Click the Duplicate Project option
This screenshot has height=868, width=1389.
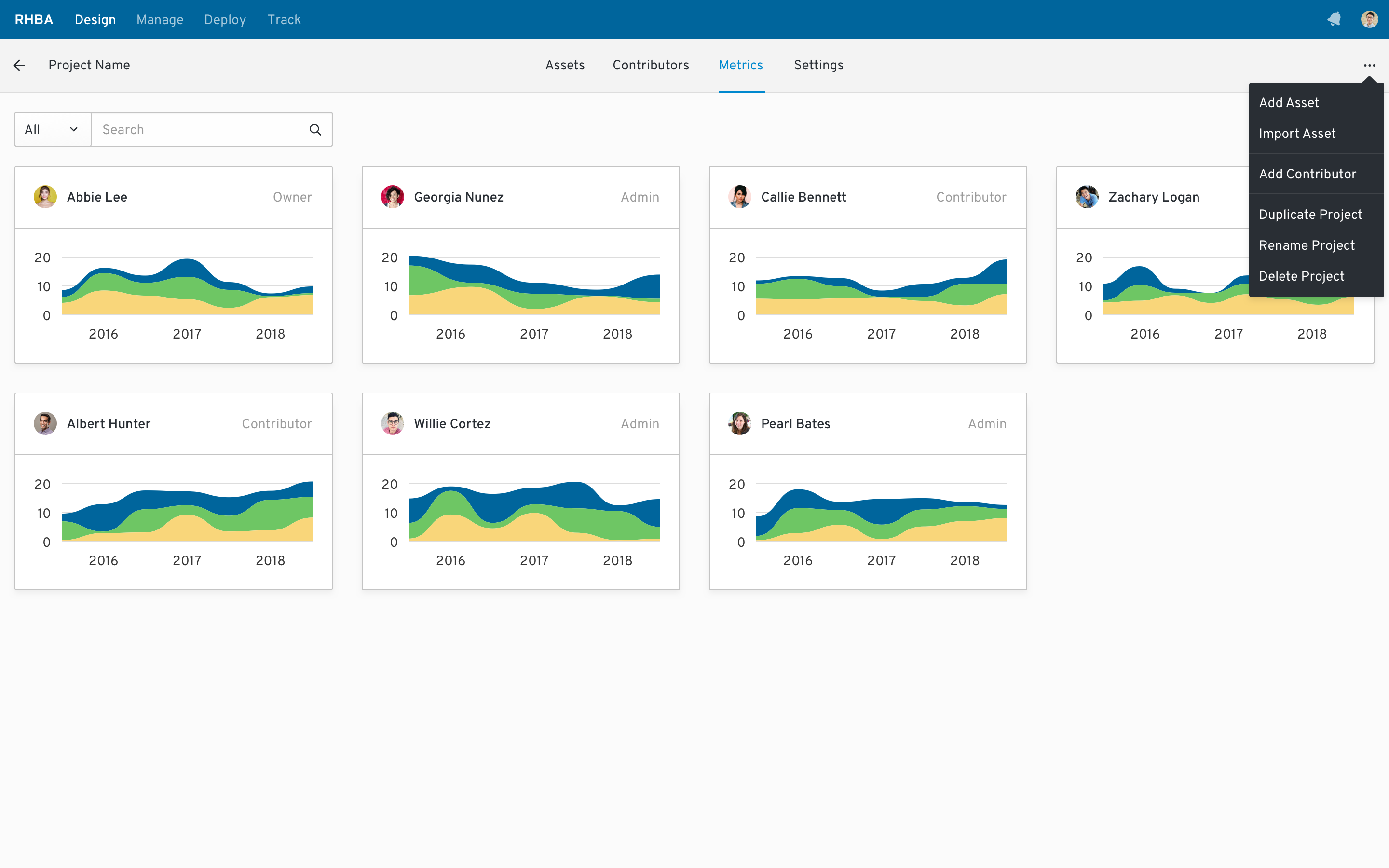tap(1310, 214)
